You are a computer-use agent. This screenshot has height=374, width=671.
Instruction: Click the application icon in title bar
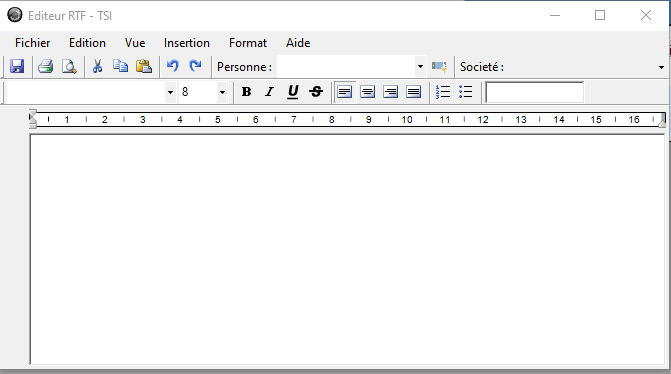pos(15,15)
